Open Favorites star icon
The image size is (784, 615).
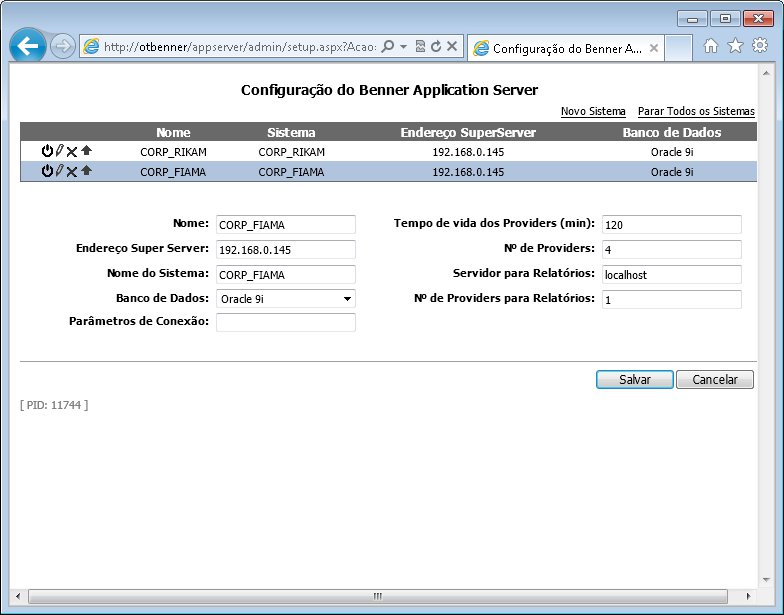coord(736,46)
